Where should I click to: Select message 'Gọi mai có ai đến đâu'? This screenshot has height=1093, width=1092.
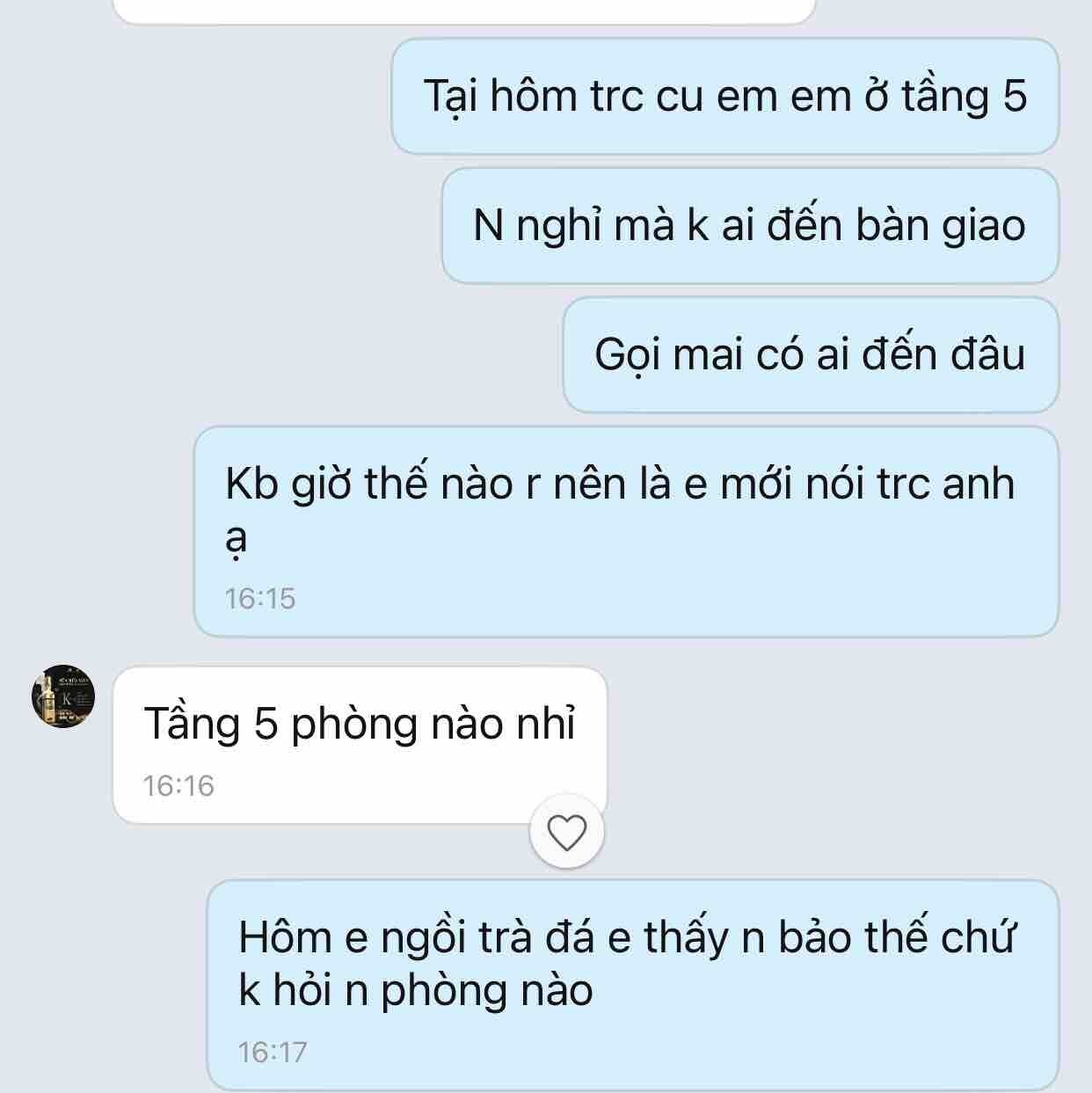click(x=811, y=355)
